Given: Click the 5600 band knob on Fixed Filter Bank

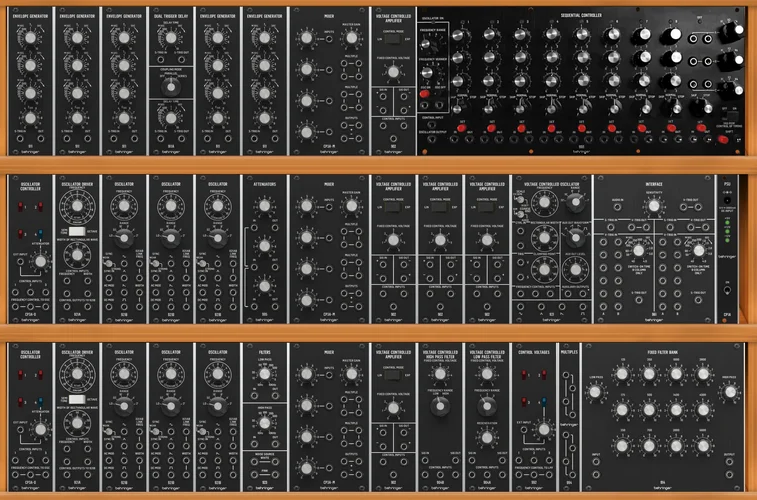Looking at the screenshot, I should [703, 445].
